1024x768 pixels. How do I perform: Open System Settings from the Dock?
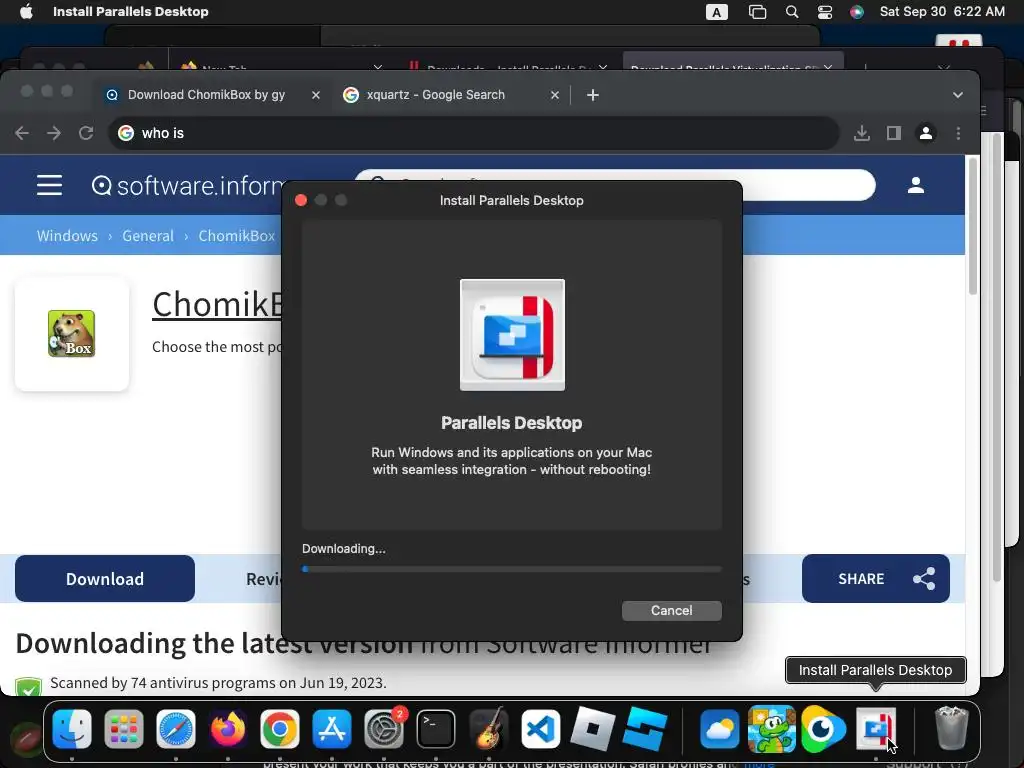click(383, 729)
